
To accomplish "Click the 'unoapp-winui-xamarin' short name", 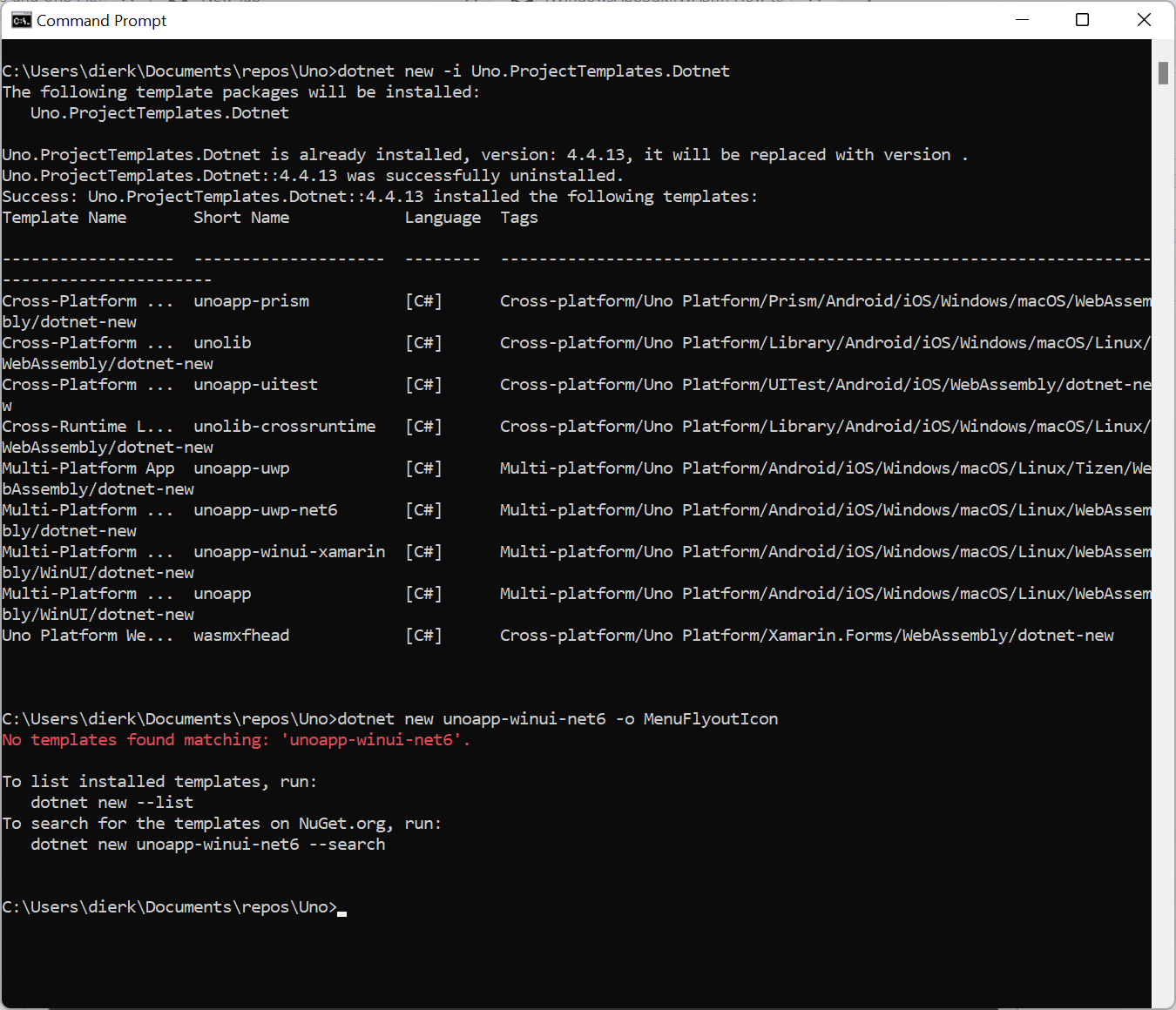I will [x=289, y=551].
